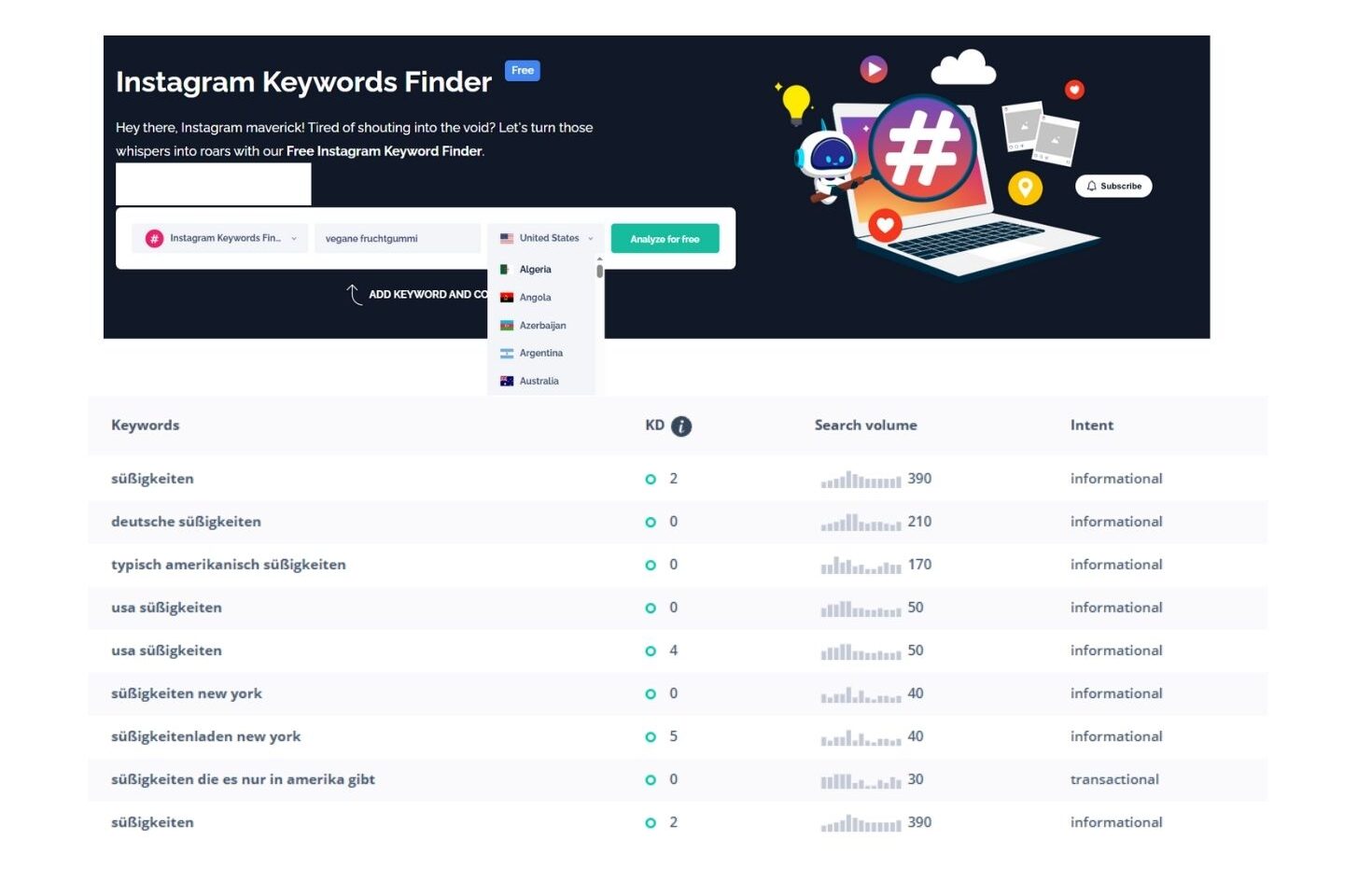Click keyword deutsche süßigkeiten
Viewport: 1372px width, 881px height.
point(187,523)
